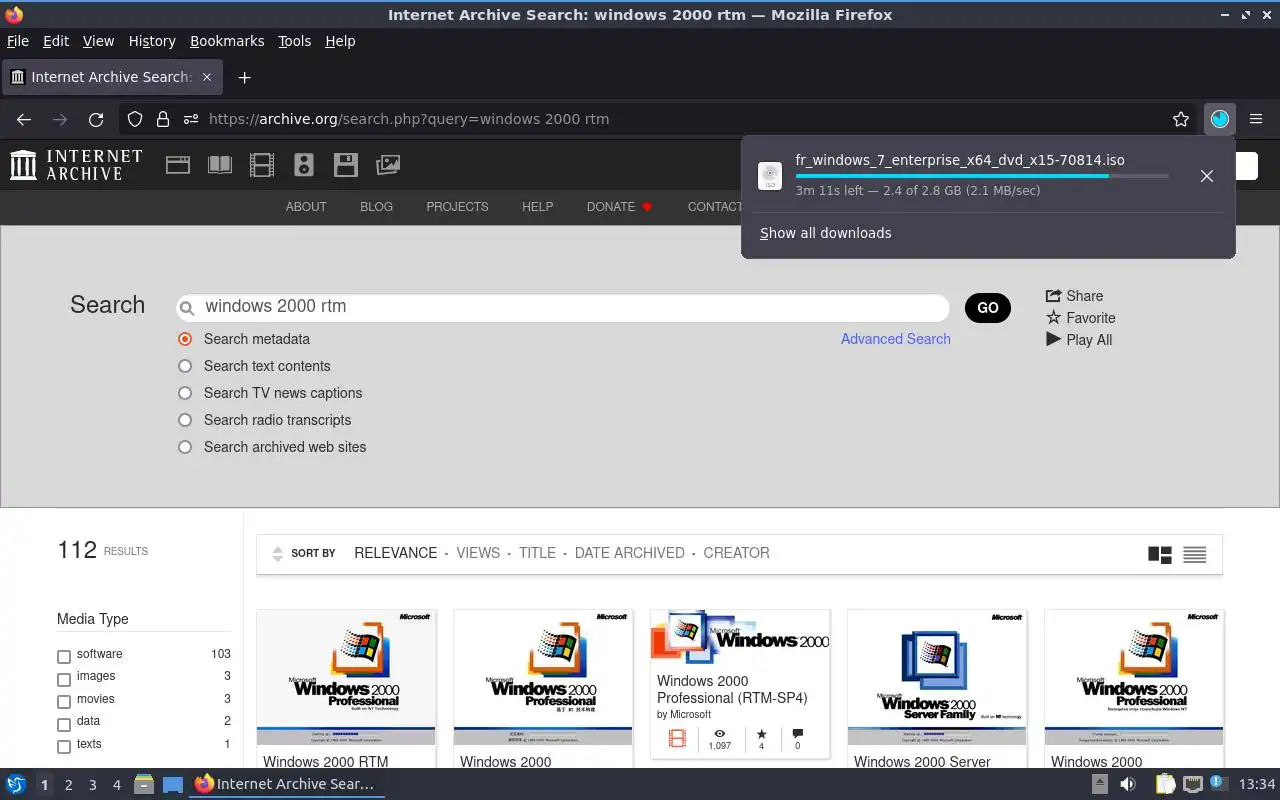Open the file manager taskbar launcher
The width and height of the screenshot is (1280, 800).
click(x=144, y=785)
